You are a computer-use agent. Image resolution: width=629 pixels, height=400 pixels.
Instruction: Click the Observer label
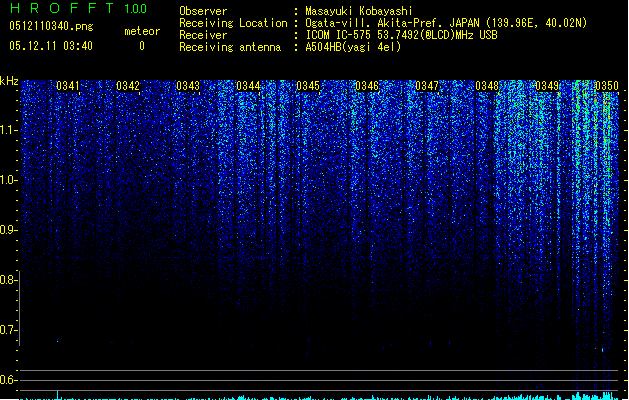203,11
